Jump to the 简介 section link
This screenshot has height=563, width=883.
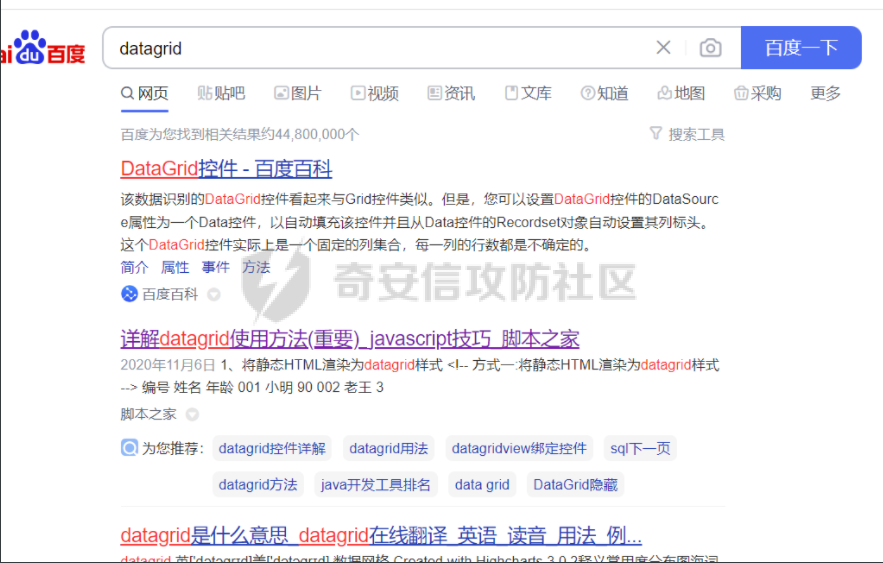[x=135, y=267]
